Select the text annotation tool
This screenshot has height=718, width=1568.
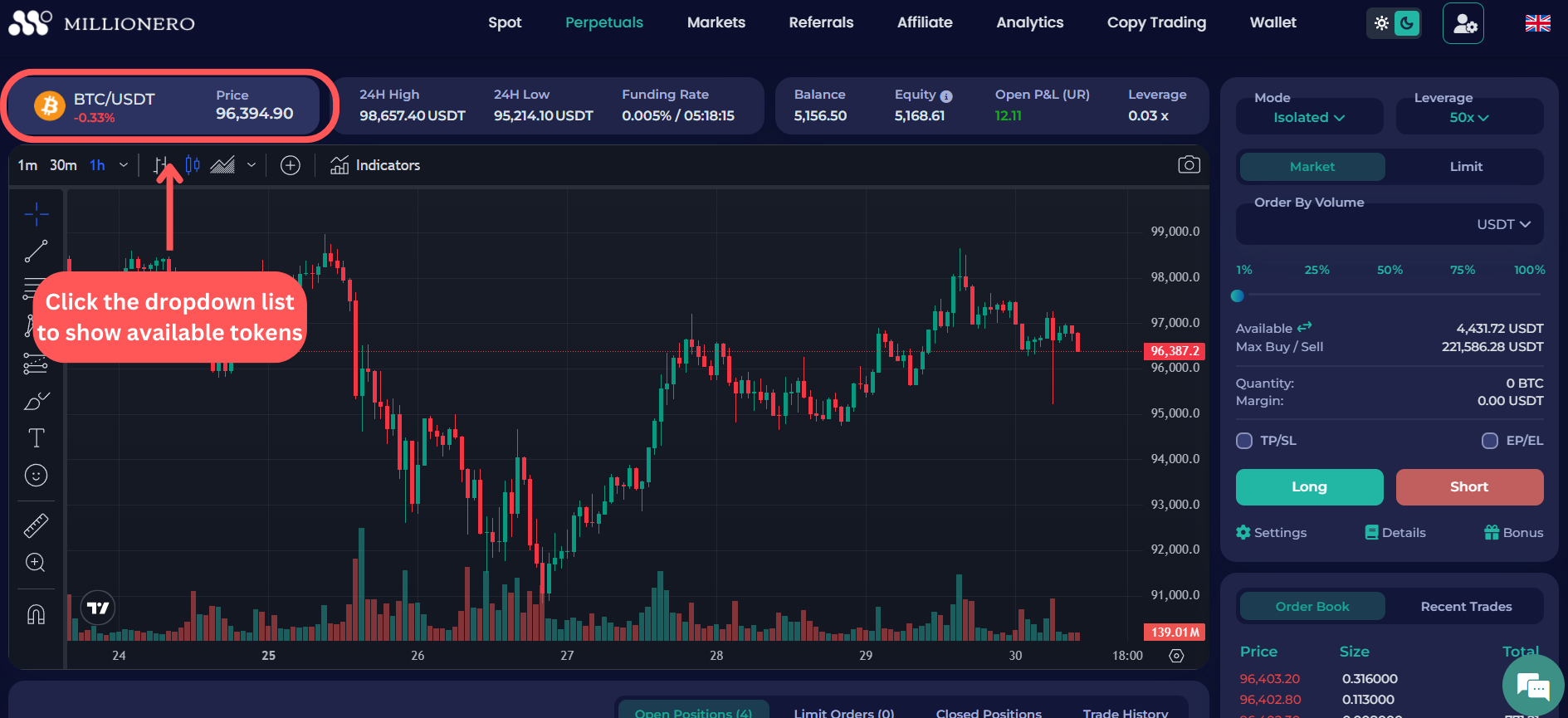[36, 438]
